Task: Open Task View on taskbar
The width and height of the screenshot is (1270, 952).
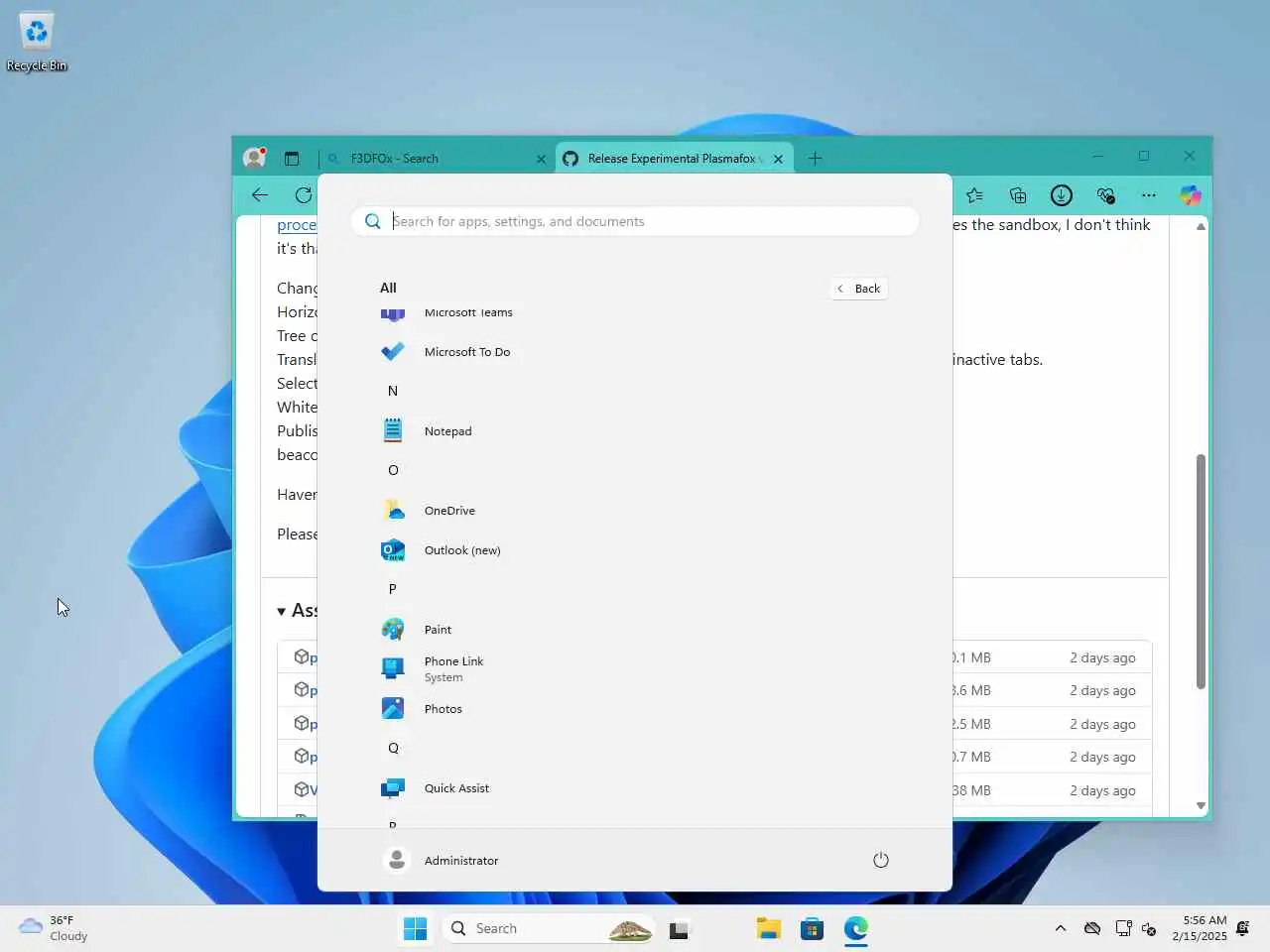Action: [x=679, y=929]
